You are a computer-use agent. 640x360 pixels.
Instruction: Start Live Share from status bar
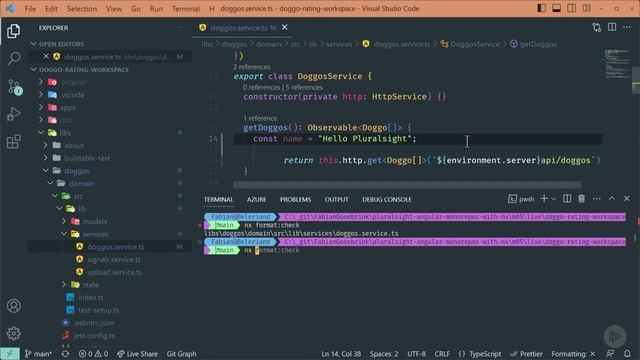tap(138, 354)
